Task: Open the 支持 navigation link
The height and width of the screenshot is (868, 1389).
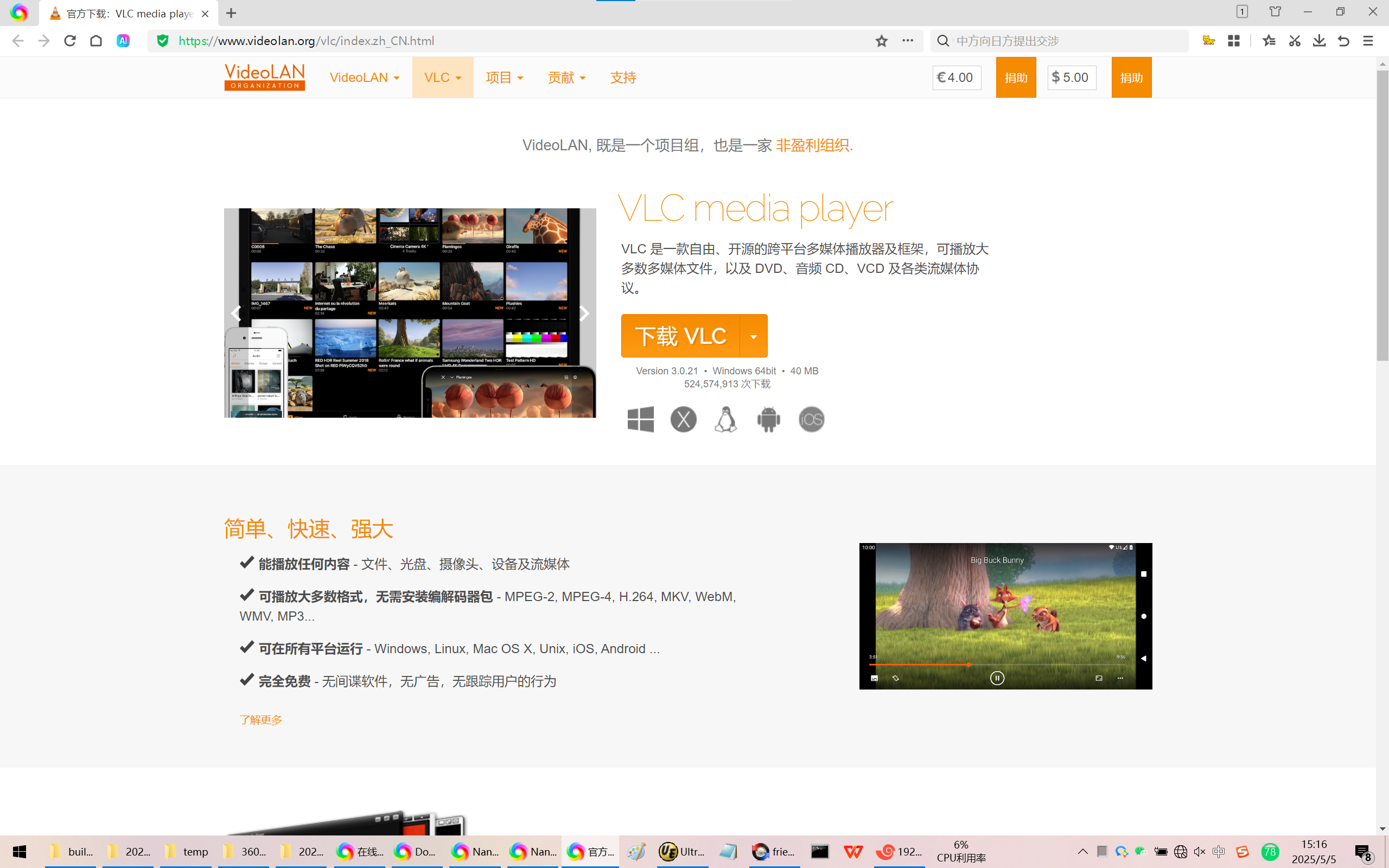Action: point(623,78)
